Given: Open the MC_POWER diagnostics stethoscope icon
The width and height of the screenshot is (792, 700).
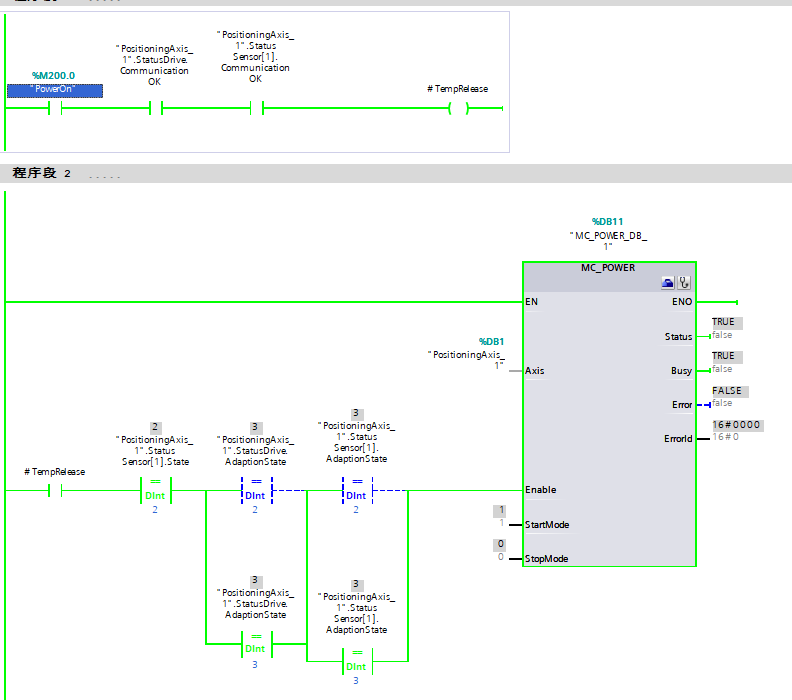Looking at the screenshot, I should click(x=684, y=283).
